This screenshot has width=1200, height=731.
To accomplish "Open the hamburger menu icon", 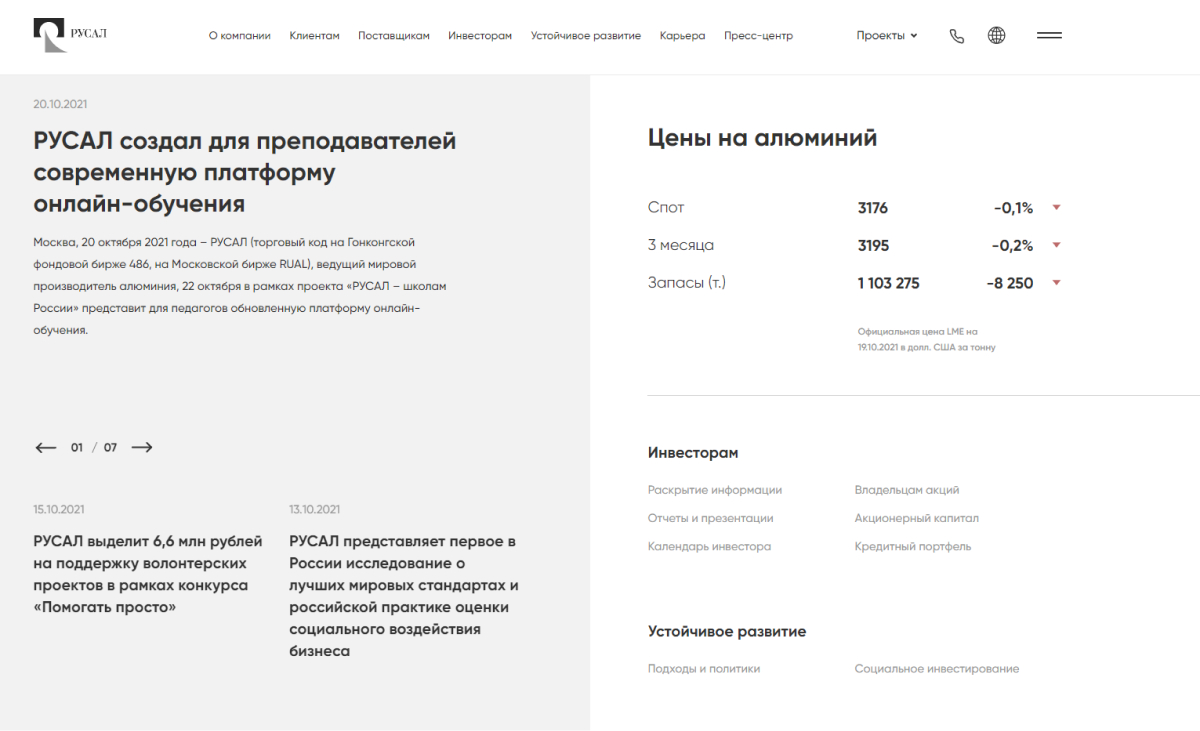I will click(x=1049, y=35).
